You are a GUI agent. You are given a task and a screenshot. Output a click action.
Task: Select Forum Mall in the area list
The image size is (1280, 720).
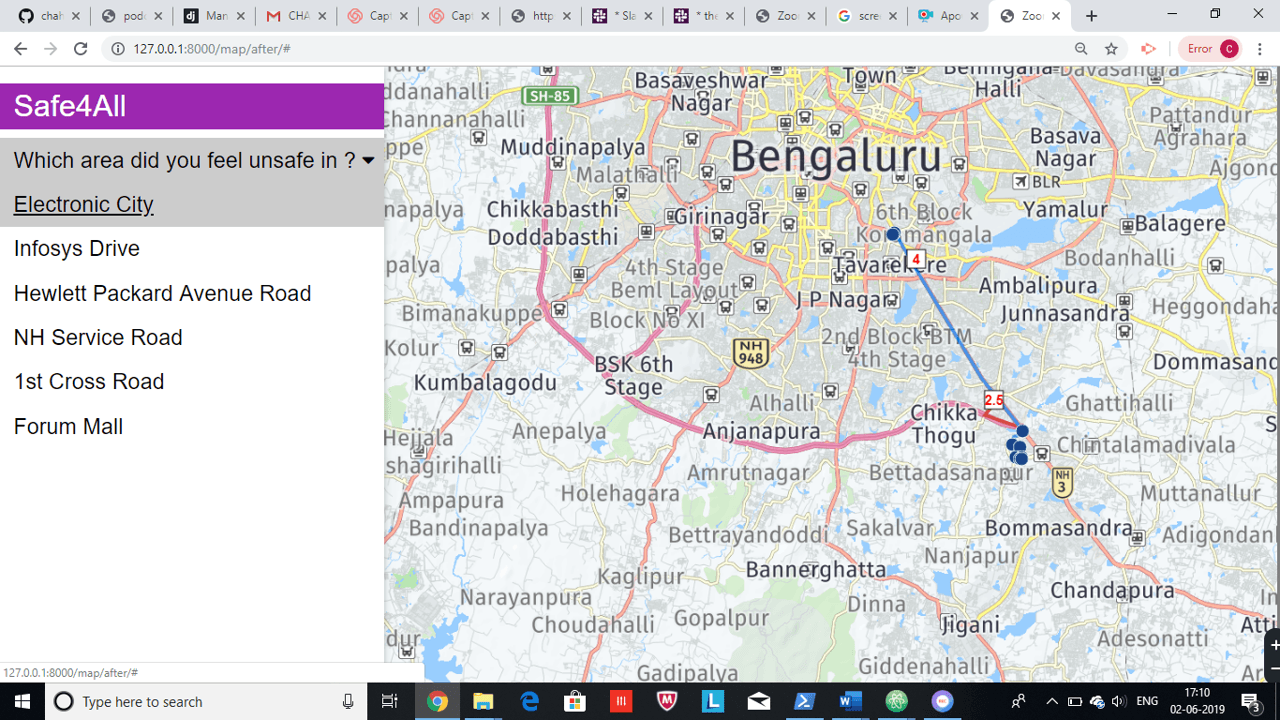68,426
